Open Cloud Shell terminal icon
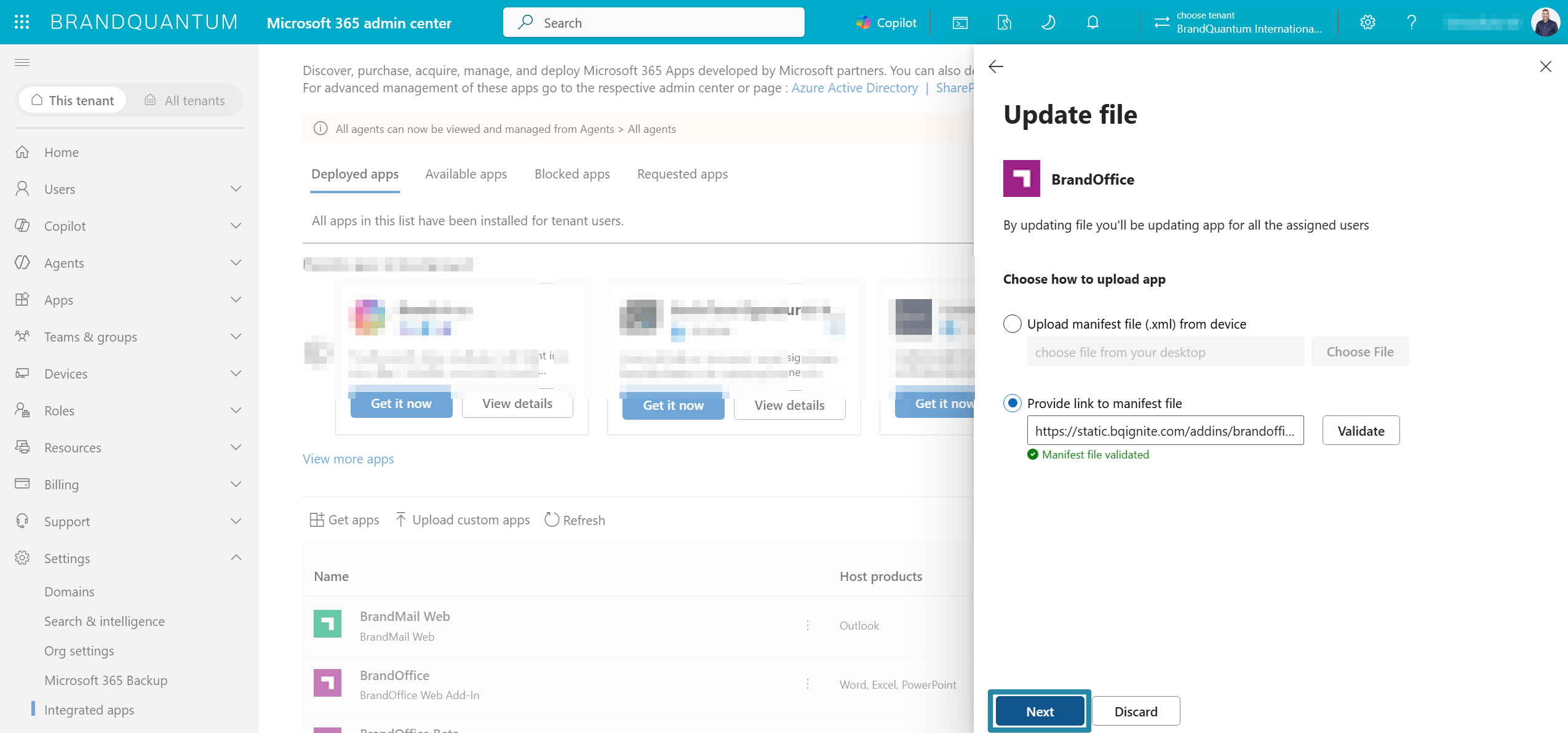Viewport: 1568px width, 733px height. point(960,23)
